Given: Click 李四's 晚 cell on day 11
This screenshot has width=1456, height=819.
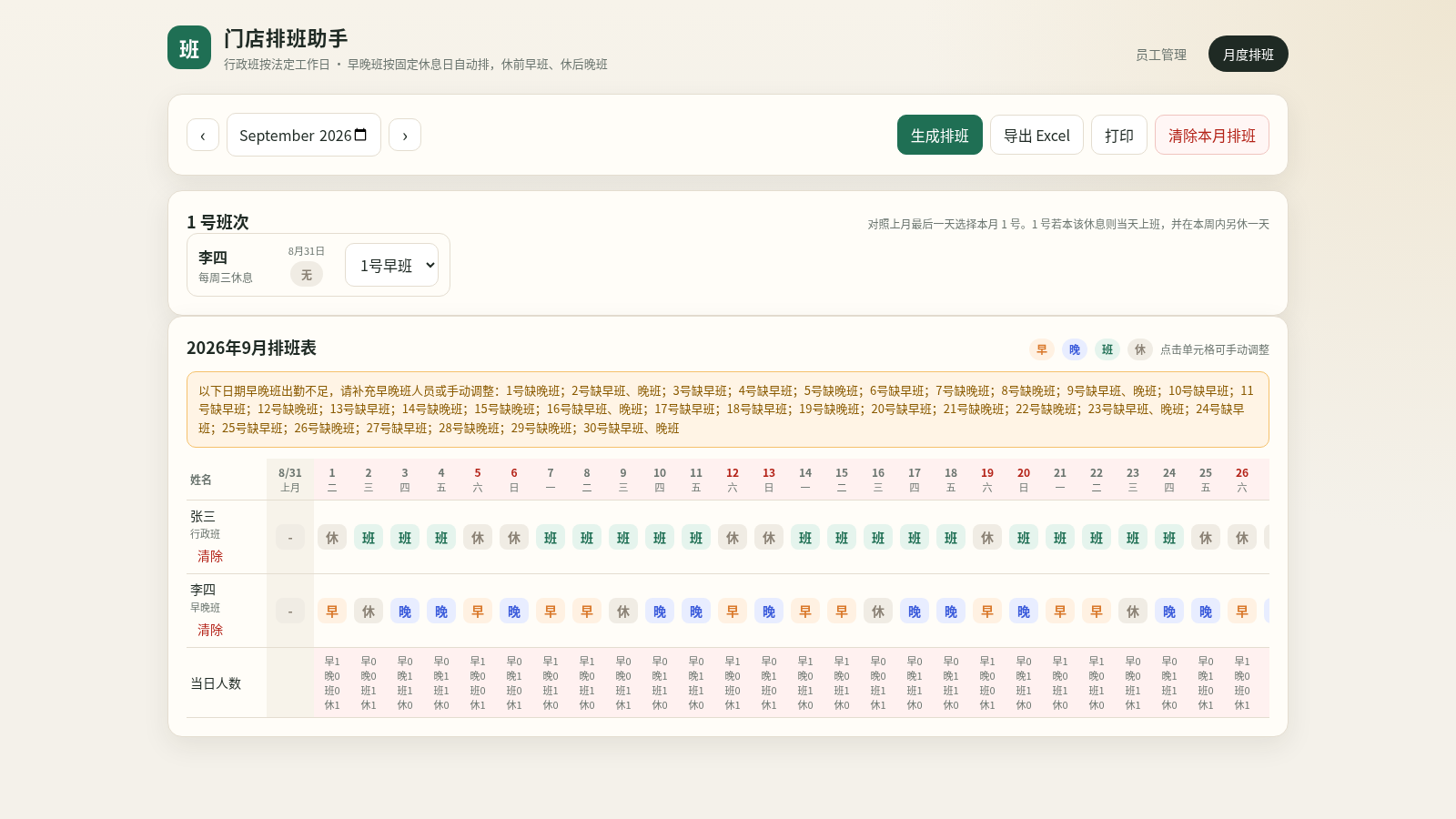Looking at the screenshot, I should (696, 611).
